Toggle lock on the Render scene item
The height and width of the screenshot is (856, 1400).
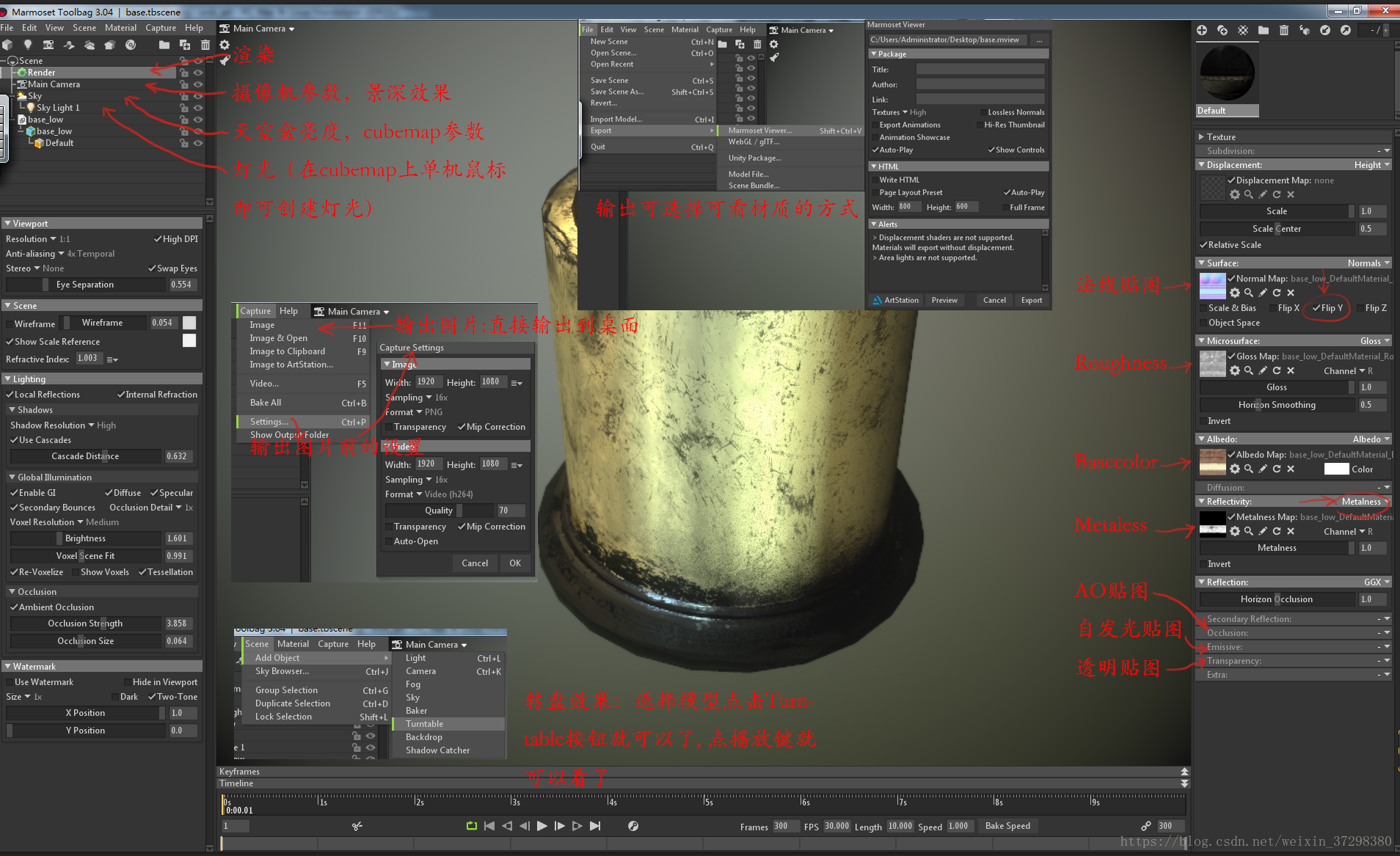[x=184, y=73]
